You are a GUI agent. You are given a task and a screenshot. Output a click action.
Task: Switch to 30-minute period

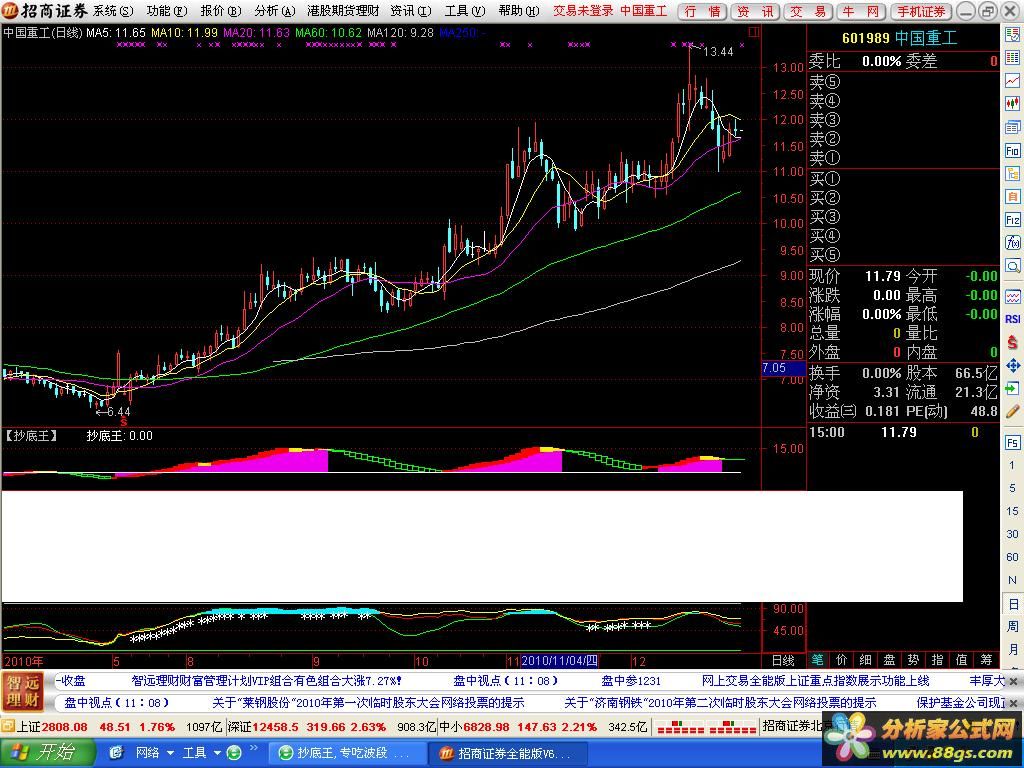coord(1012,534)
